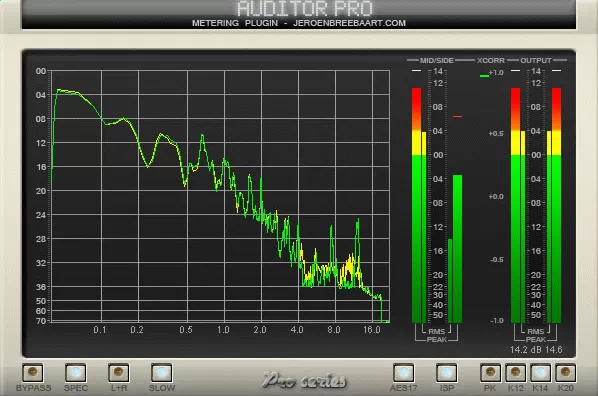Toggle the BYPASS button
The height and width of the screenshot is (396, 598).
pyautogui.click(x=32, y=373)
